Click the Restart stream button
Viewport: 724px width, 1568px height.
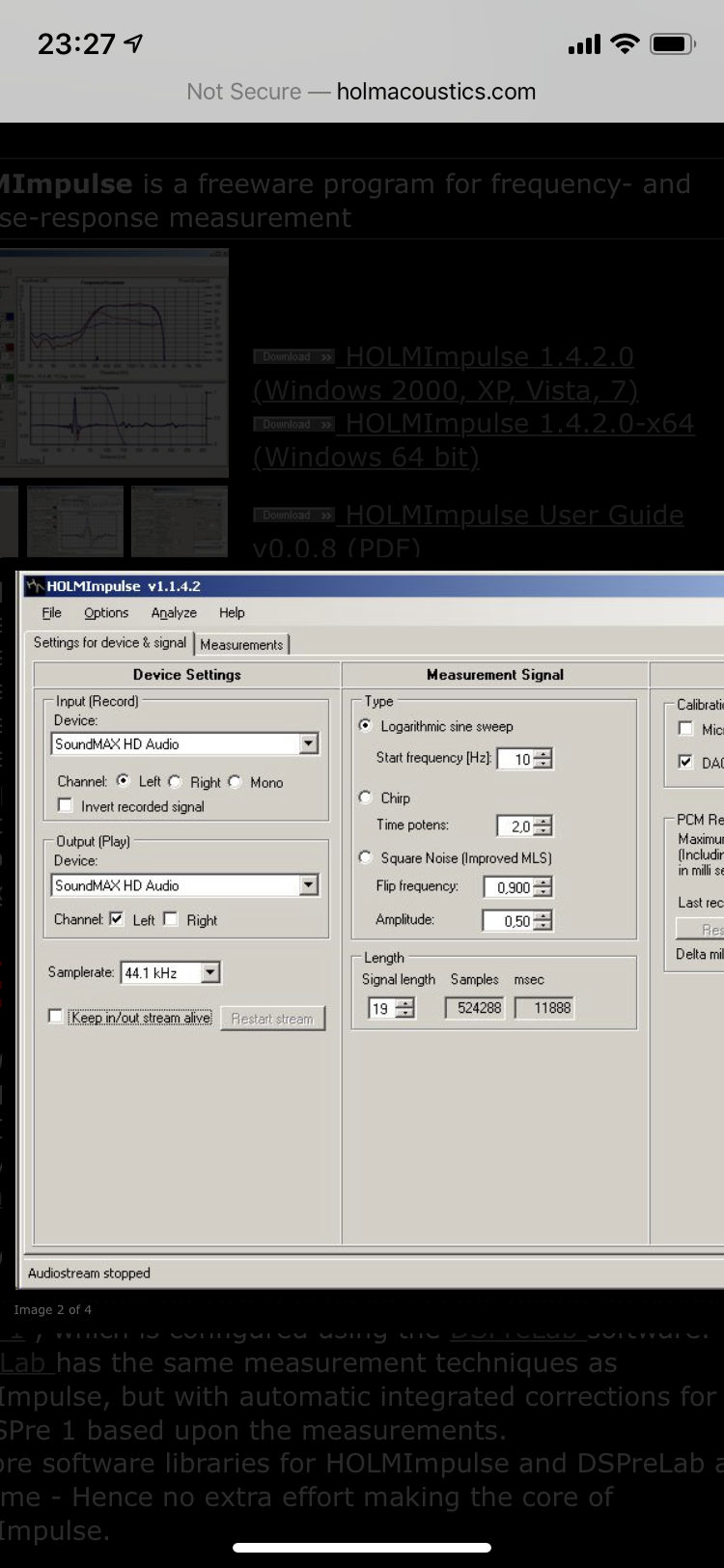point(272,1019)
